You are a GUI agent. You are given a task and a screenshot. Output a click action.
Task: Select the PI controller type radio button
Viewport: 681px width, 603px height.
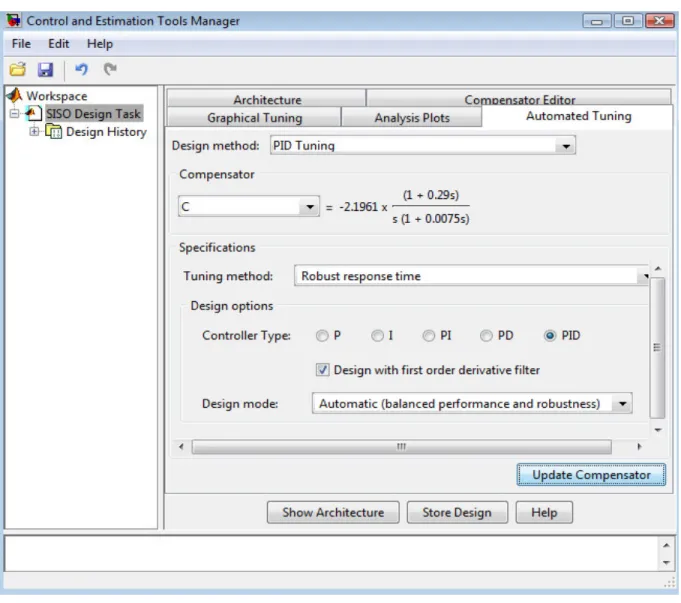pos(429,335)
